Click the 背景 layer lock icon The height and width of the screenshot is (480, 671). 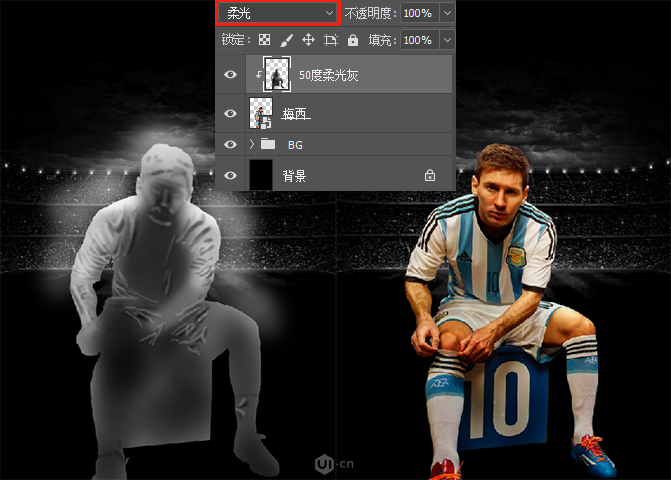pyautogui.click(x=430, y=175)
